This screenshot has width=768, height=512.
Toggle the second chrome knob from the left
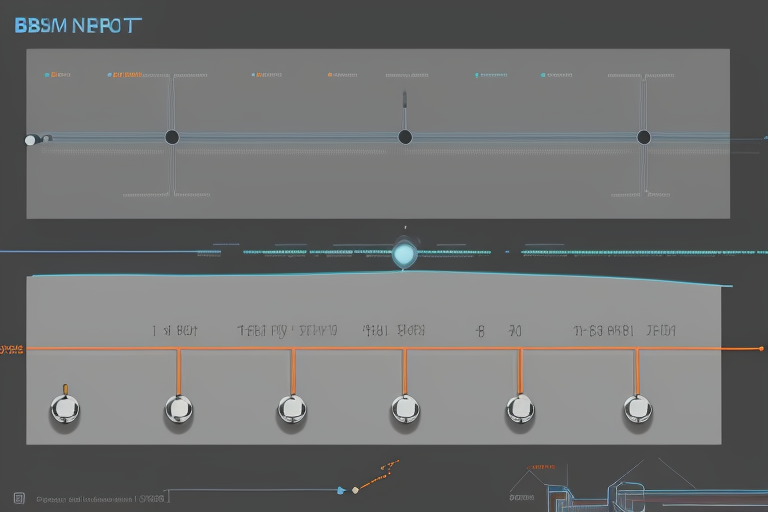click(x=179, y=408)
